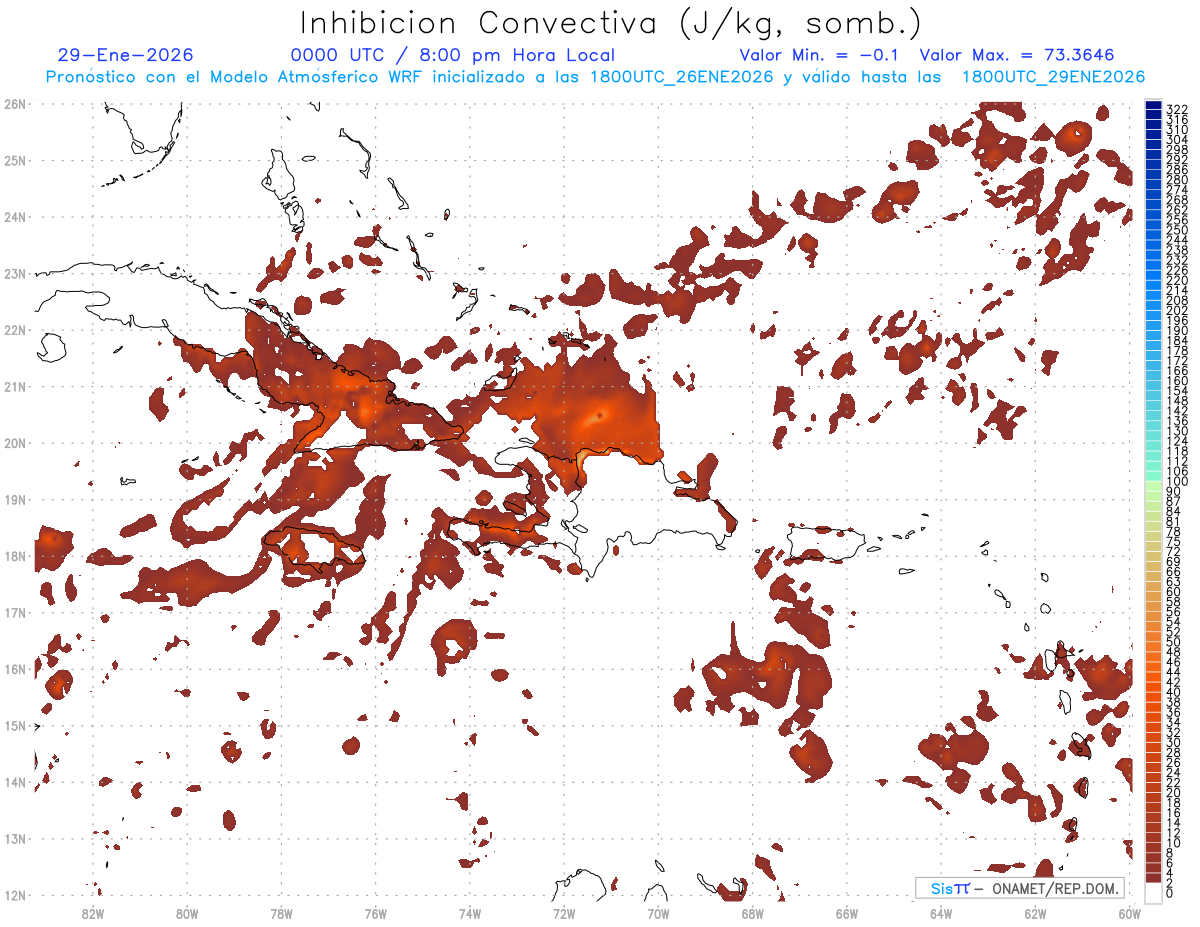Image resolution: width=1200 pixels, height=927 pixels.
Task: Click the 21N latitude label
Action: 15,386
